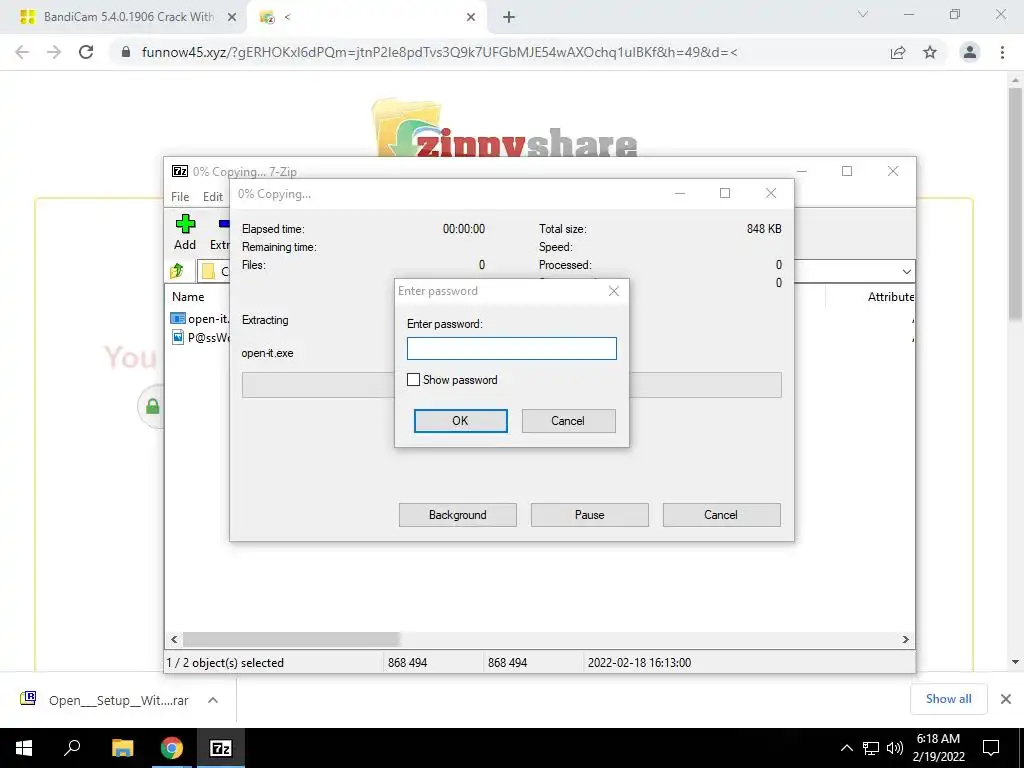Click Cancel in the password dialog
Image resolution: width=1024 pixels, height=768 pixels.
click(568, 421)
